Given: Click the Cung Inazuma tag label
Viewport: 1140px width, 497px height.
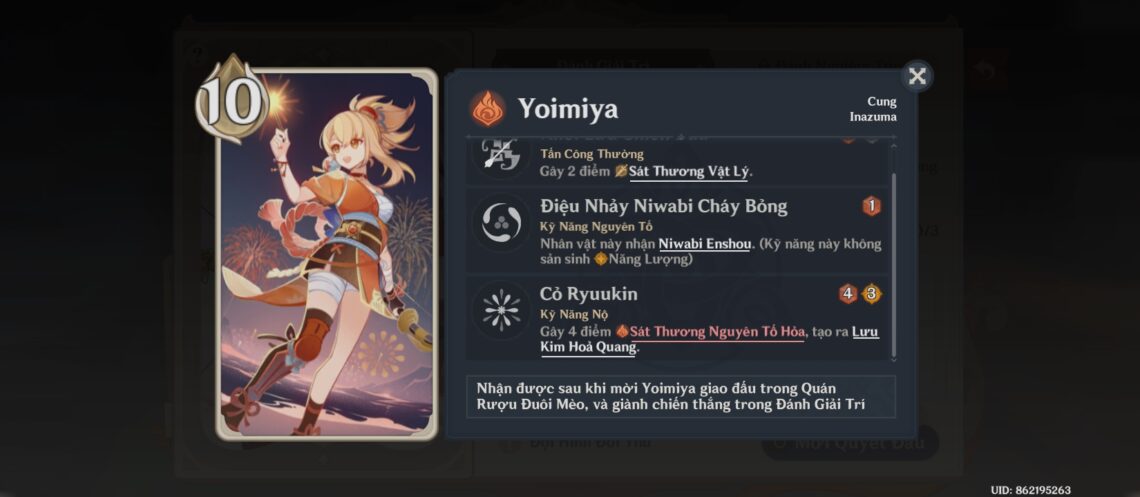Looking at the screenshot, I should pos(872,109).
